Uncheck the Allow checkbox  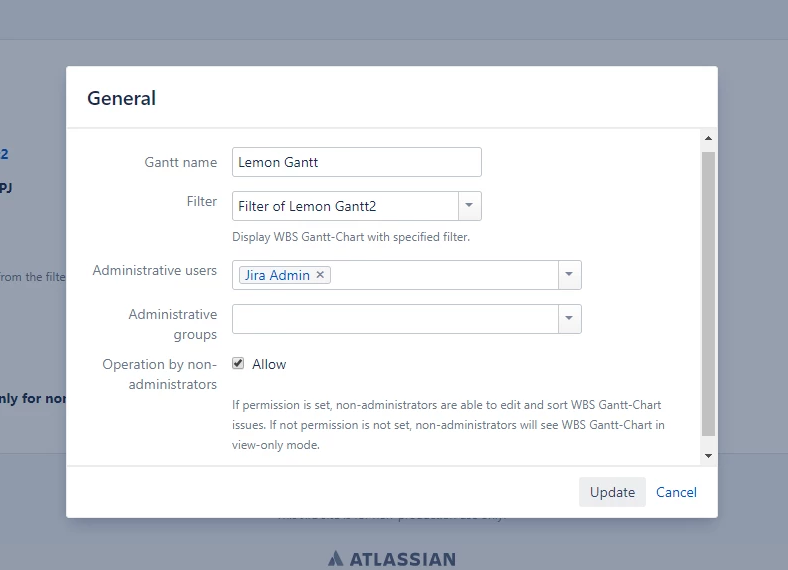[238, 363]
